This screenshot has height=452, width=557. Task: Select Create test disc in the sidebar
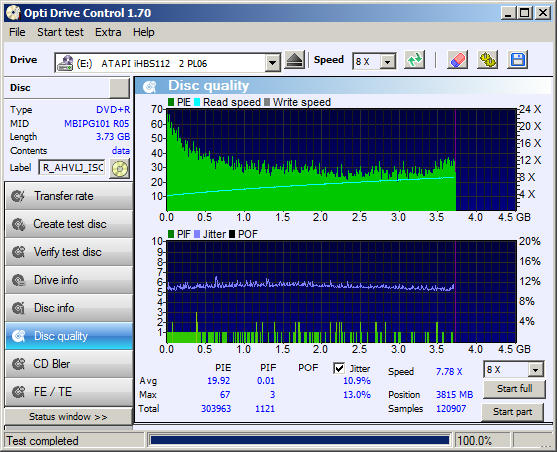pos(69,224)
